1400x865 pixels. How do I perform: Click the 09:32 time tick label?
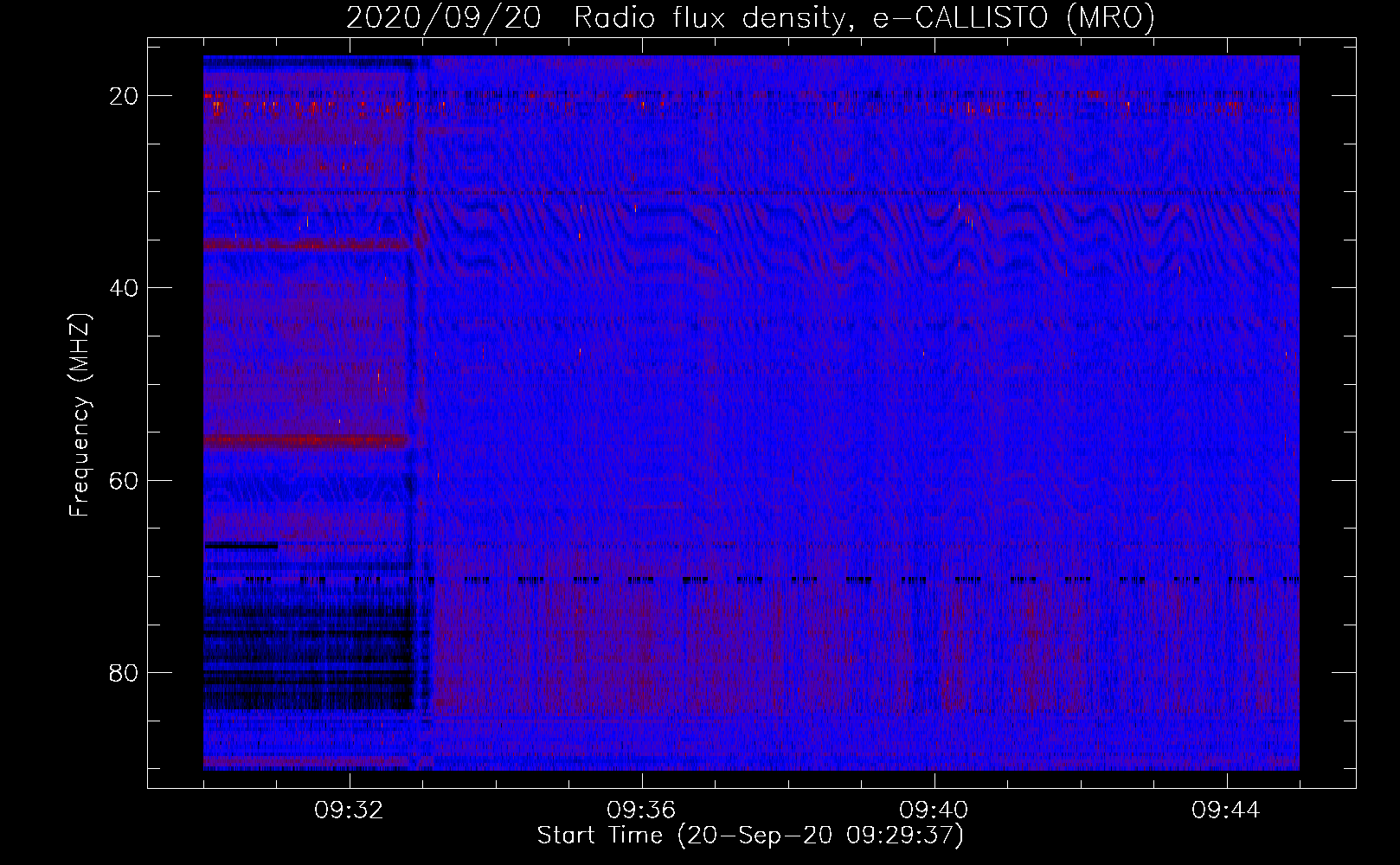(x=349, y=811)
